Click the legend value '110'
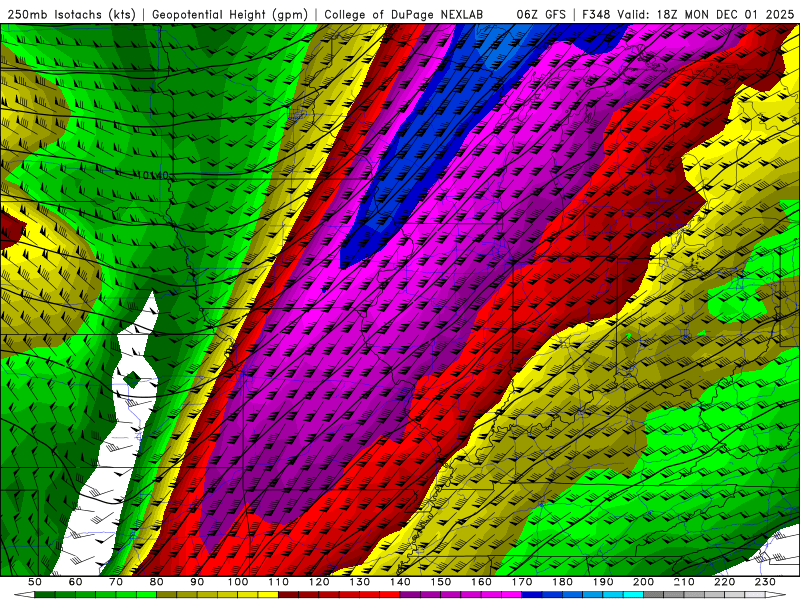This screenshot has width=800, height=600. (x=278, y=582)
